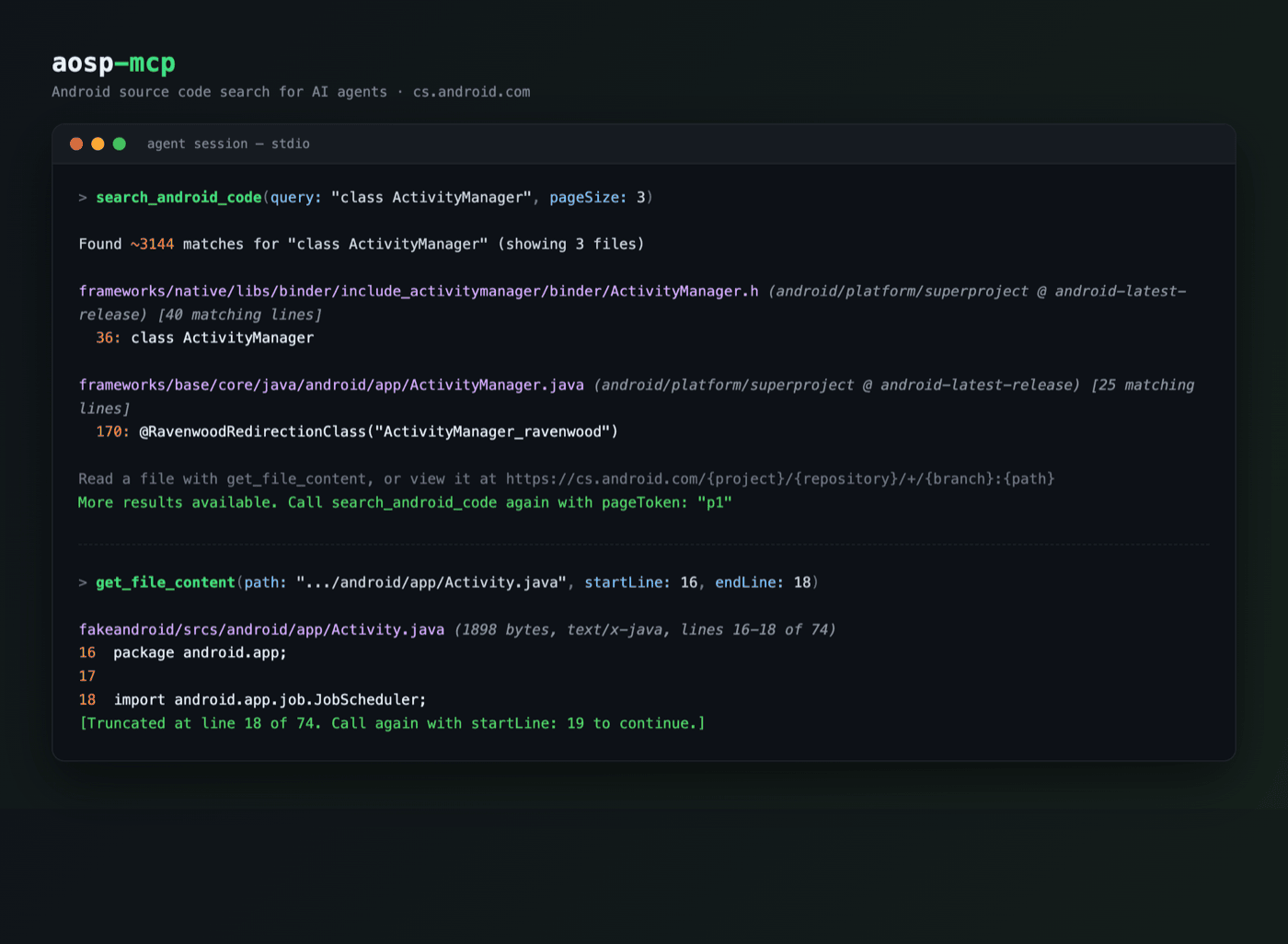Click line number 16 in file content
This screenshot has width=1288, height=944.
(x=87, y=652)
